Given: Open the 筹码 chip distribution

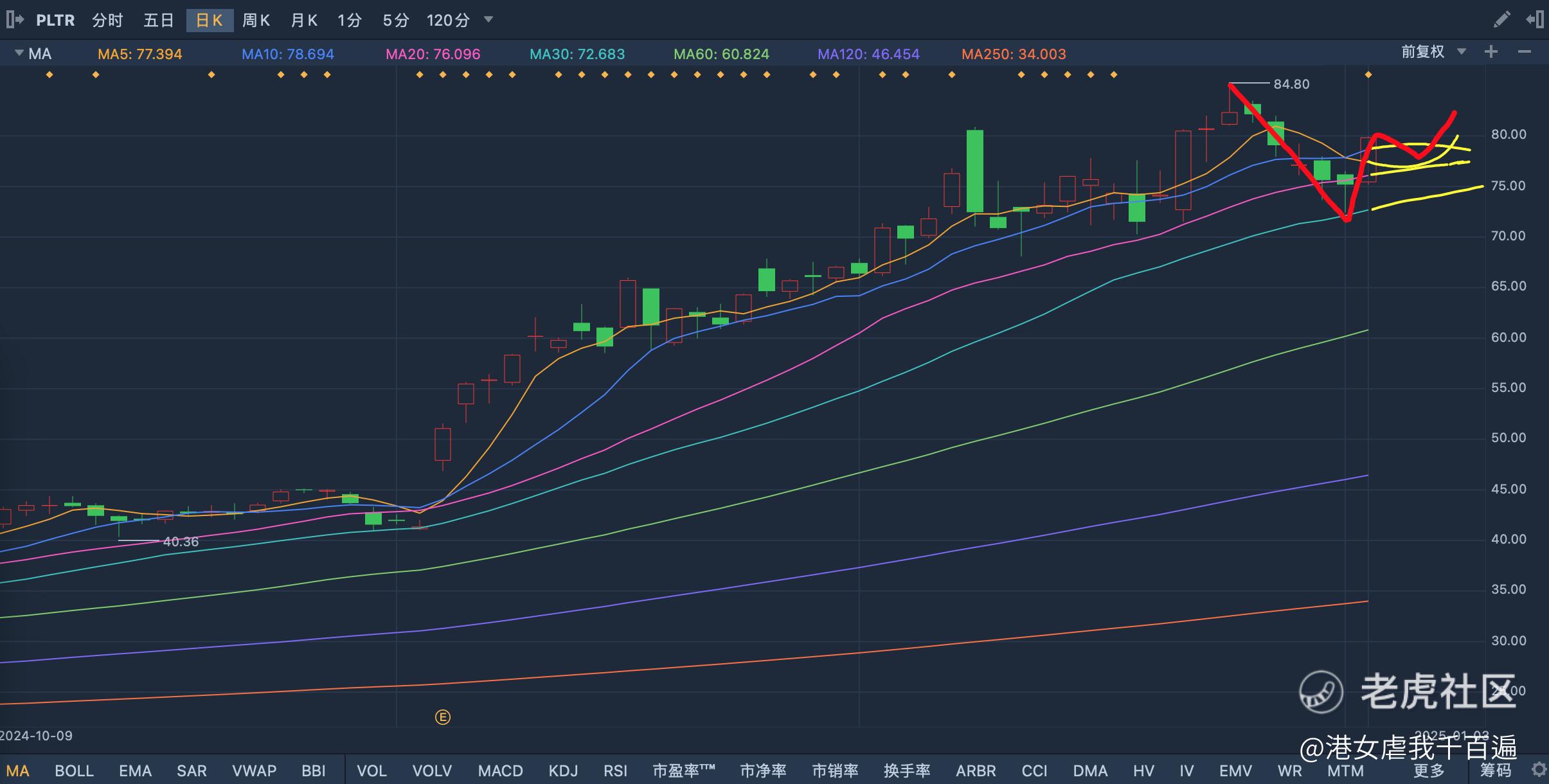Looking at the screenshot, I should (1496, 771).
